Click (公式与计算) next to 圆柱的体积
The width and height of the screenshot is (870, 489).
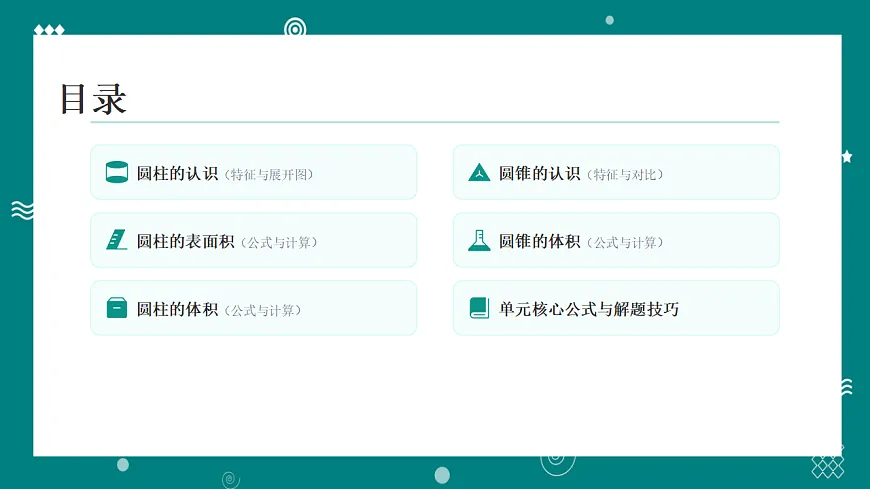click(x=263, y=310)
